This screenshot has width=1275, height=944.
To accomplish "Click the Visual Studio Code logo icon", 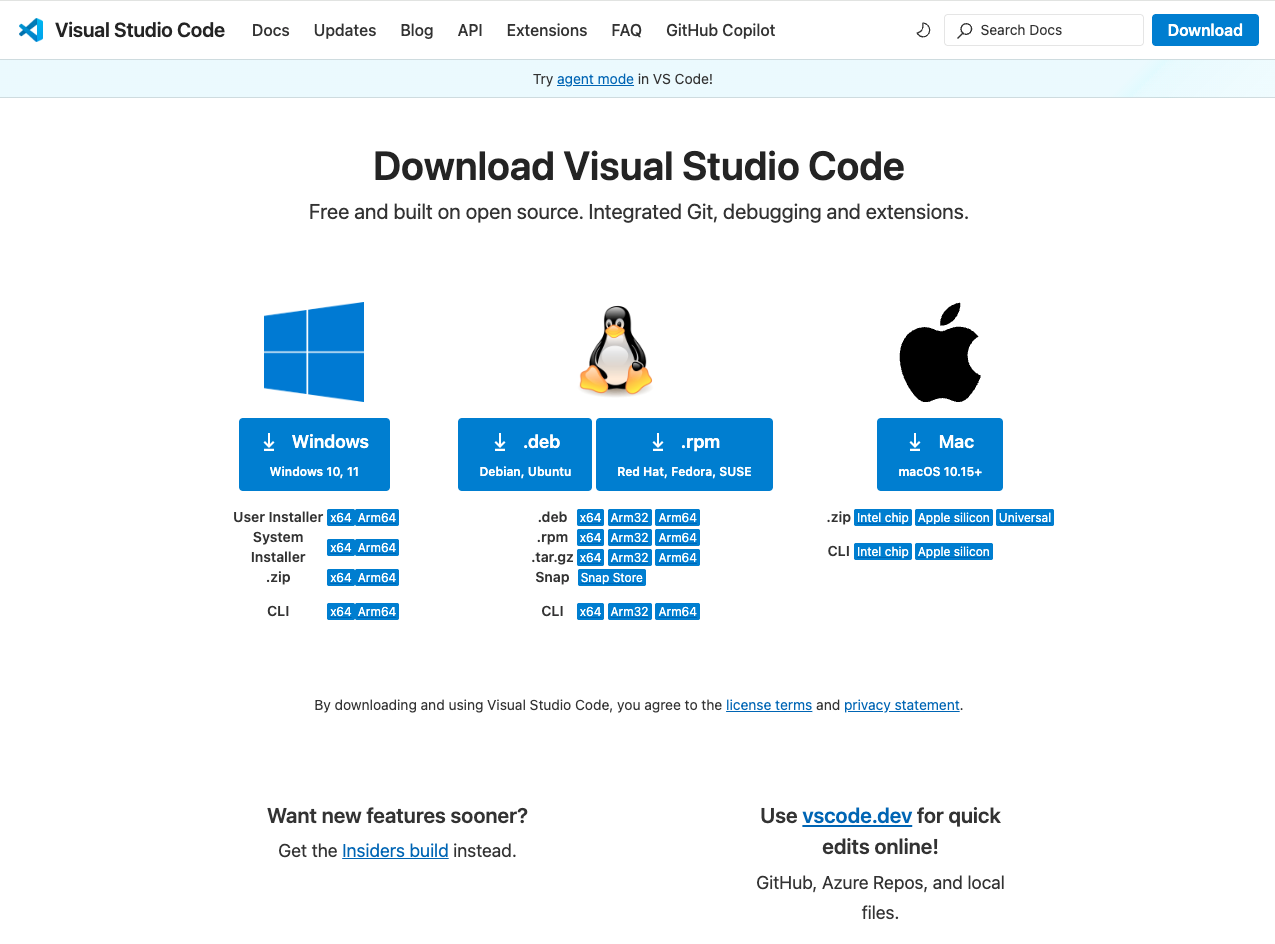I will [x=31, y=30].
